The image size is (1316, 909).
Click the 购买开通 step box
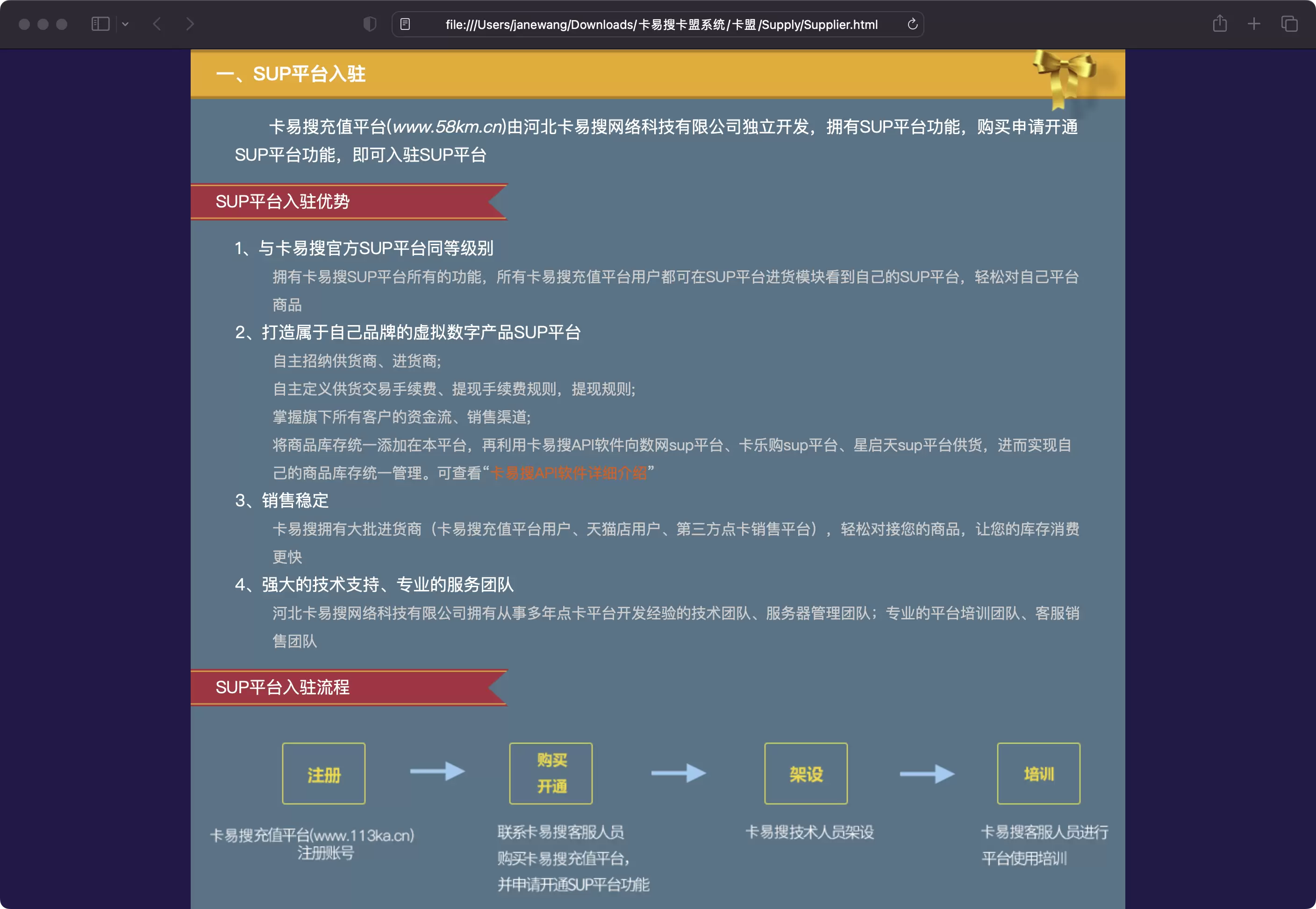pos(551,774)
